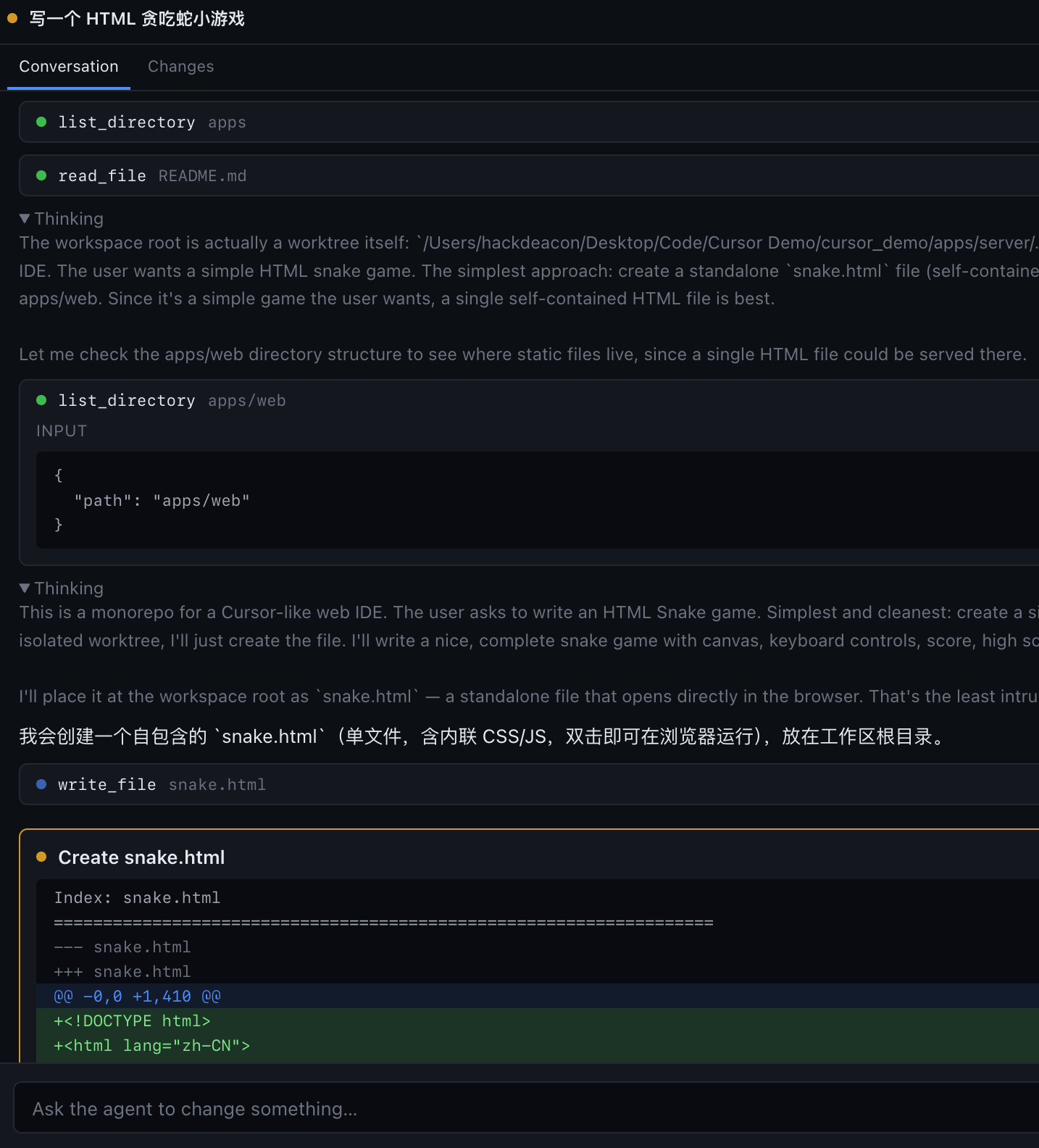Image resolution: width=1039 pixels, height=1148 pixels.
Task: Click the Index: snake.html diff line
Action: tap(137, 897)
